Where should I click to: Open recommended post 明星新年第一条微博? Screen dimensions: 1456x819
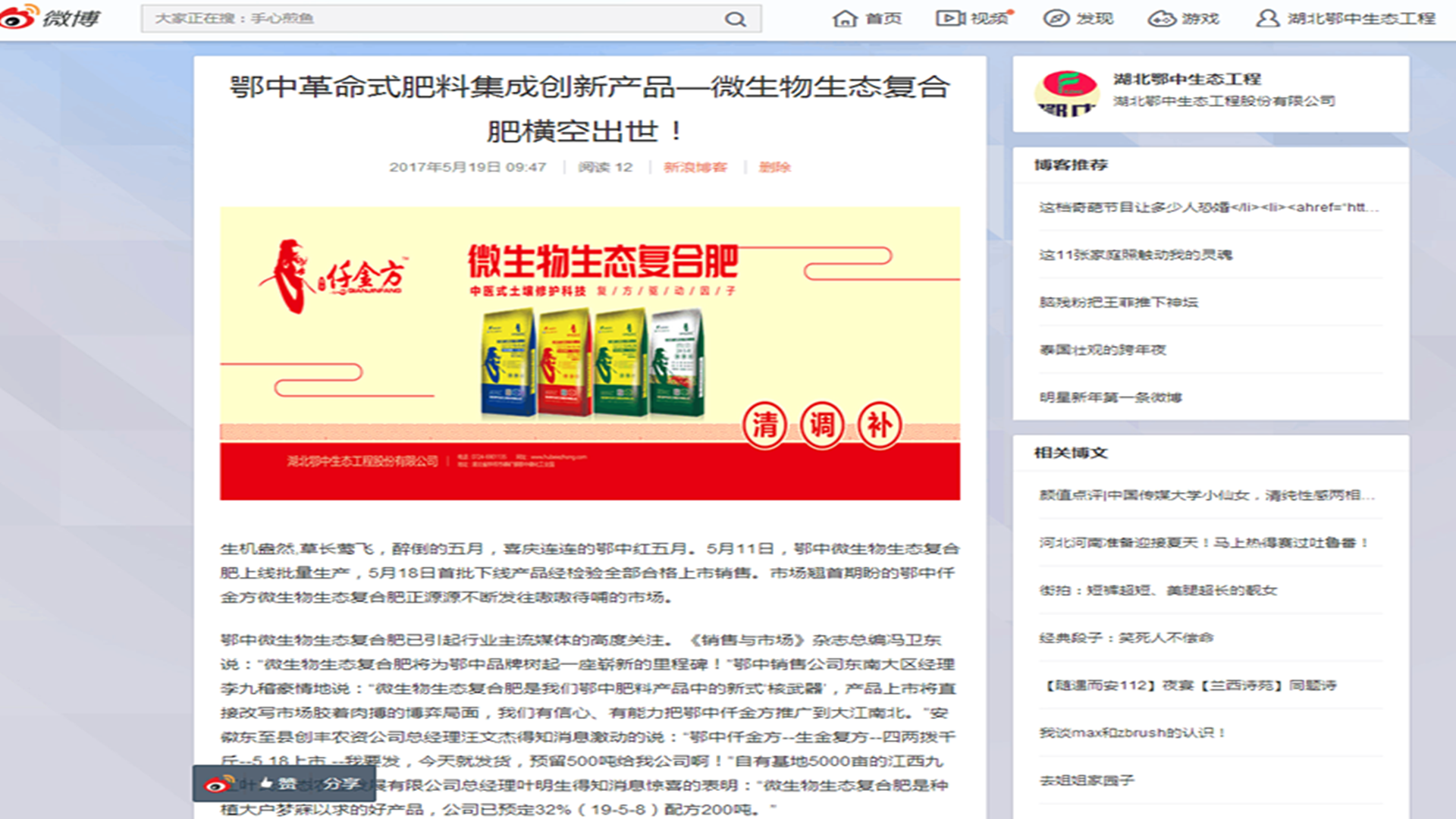[x=1109, y=397]
